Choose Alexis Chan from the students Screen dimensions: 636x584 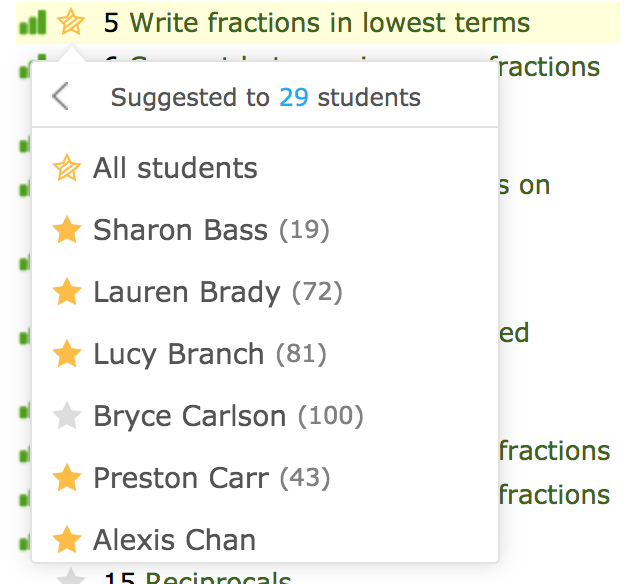[x=174, y=540]
